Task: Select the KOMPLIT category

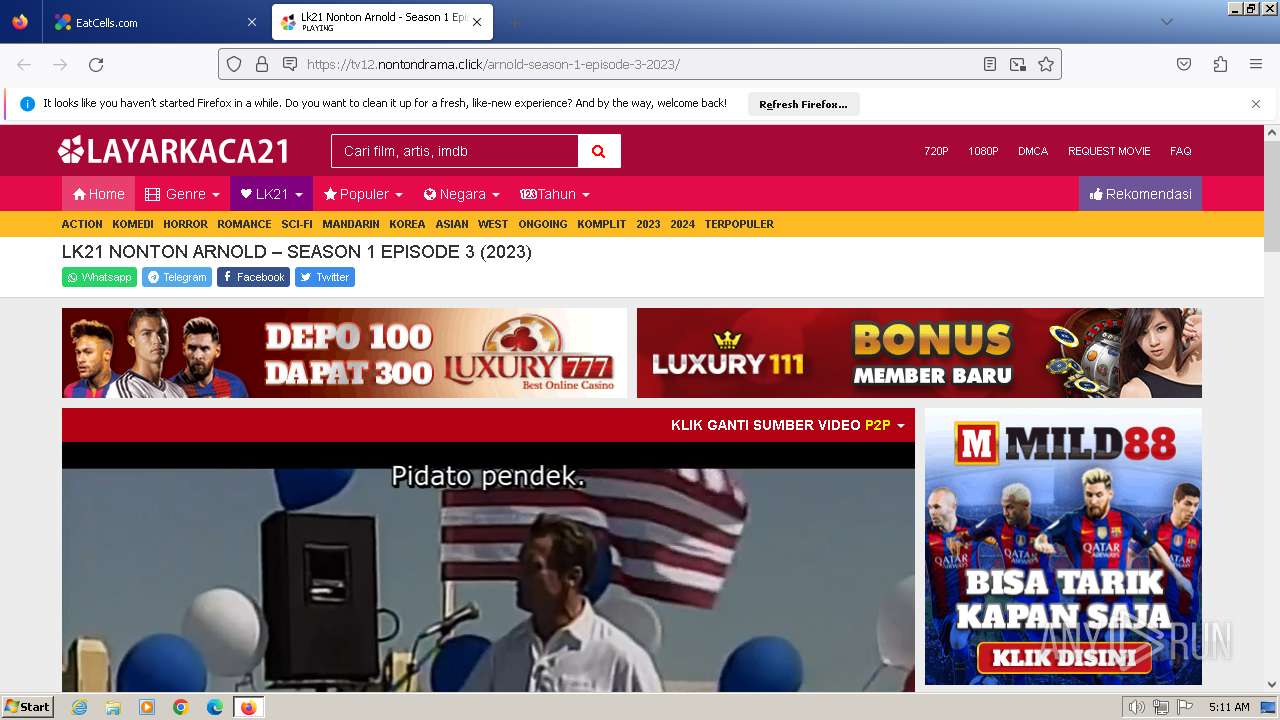Action: (602, 224)
